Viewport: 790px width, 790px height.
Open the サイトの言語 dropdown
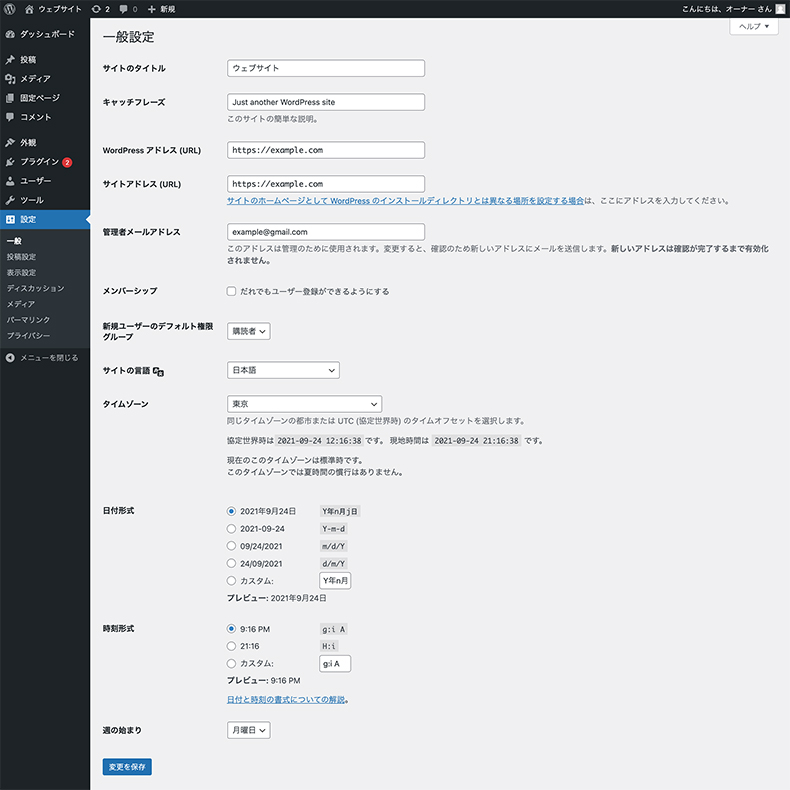283,370
